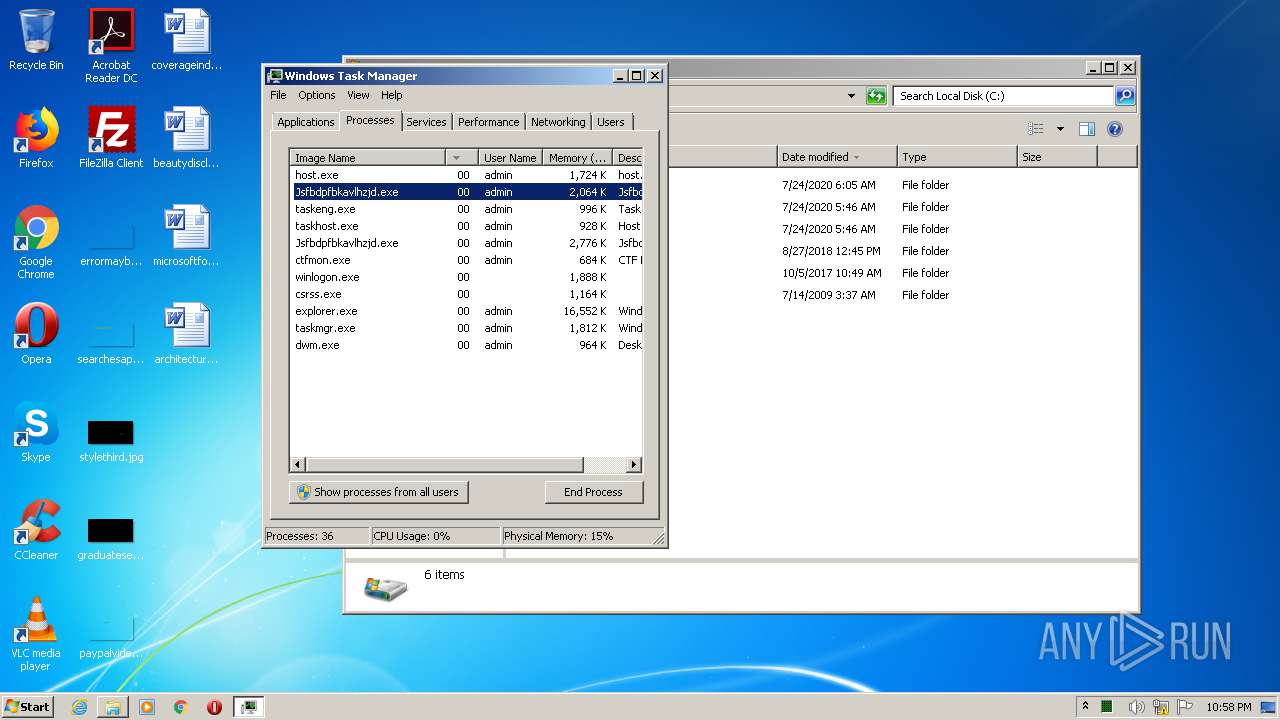Select the searchesap desktop file

(x=111, y=340)
